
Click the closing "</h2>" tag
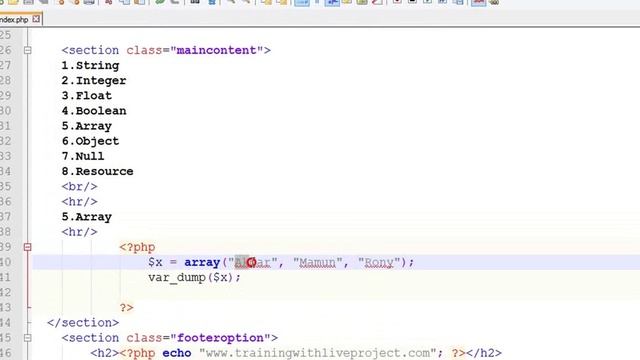coord(484,353)
